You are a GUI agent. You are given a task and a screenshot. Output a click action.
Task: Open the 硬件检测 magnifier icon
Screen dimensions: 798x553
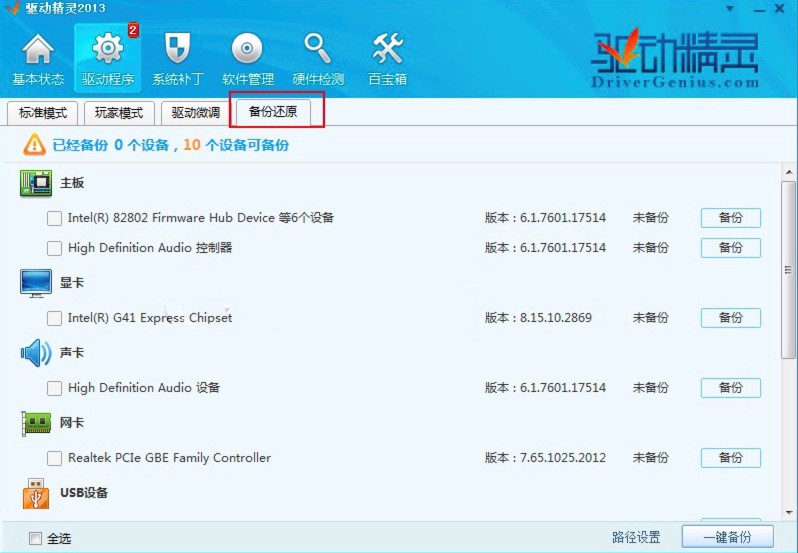pyautogui.click(x=318, y=58)
